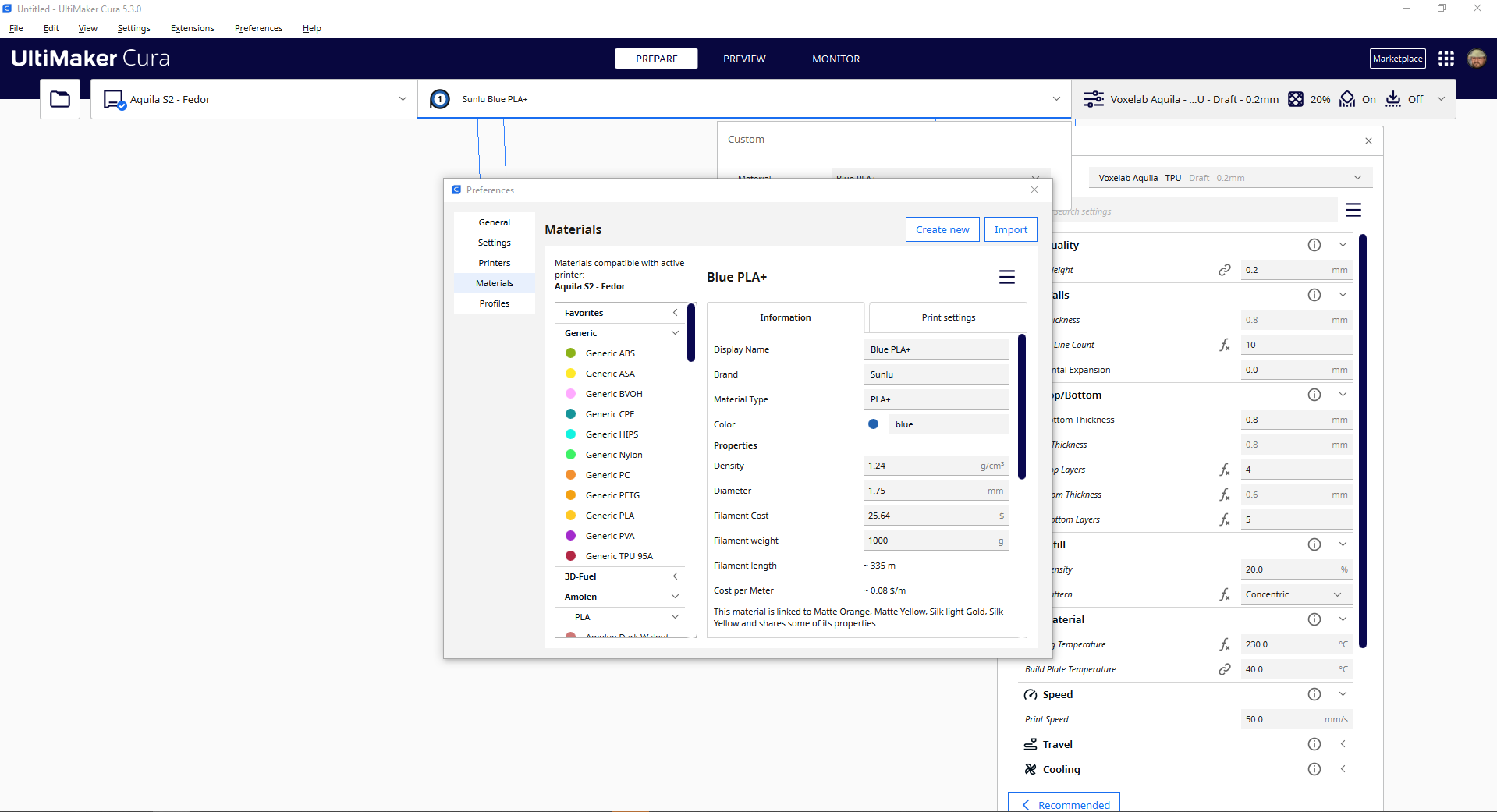Click the info icon on the Quality section

(x=1314, y=244)
